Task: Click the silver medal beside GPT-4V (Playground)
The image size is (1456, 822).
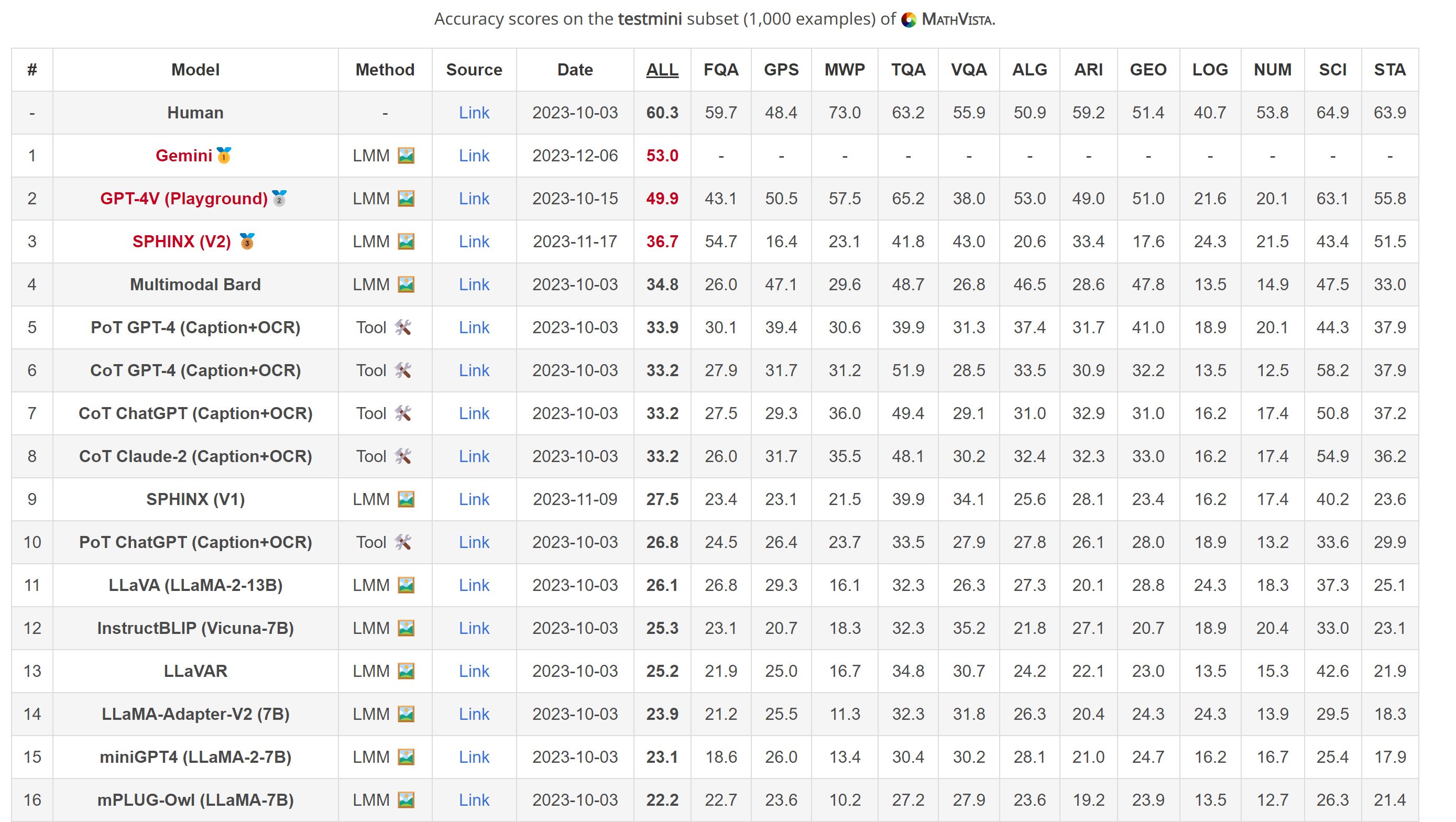Action: [279, 198]
